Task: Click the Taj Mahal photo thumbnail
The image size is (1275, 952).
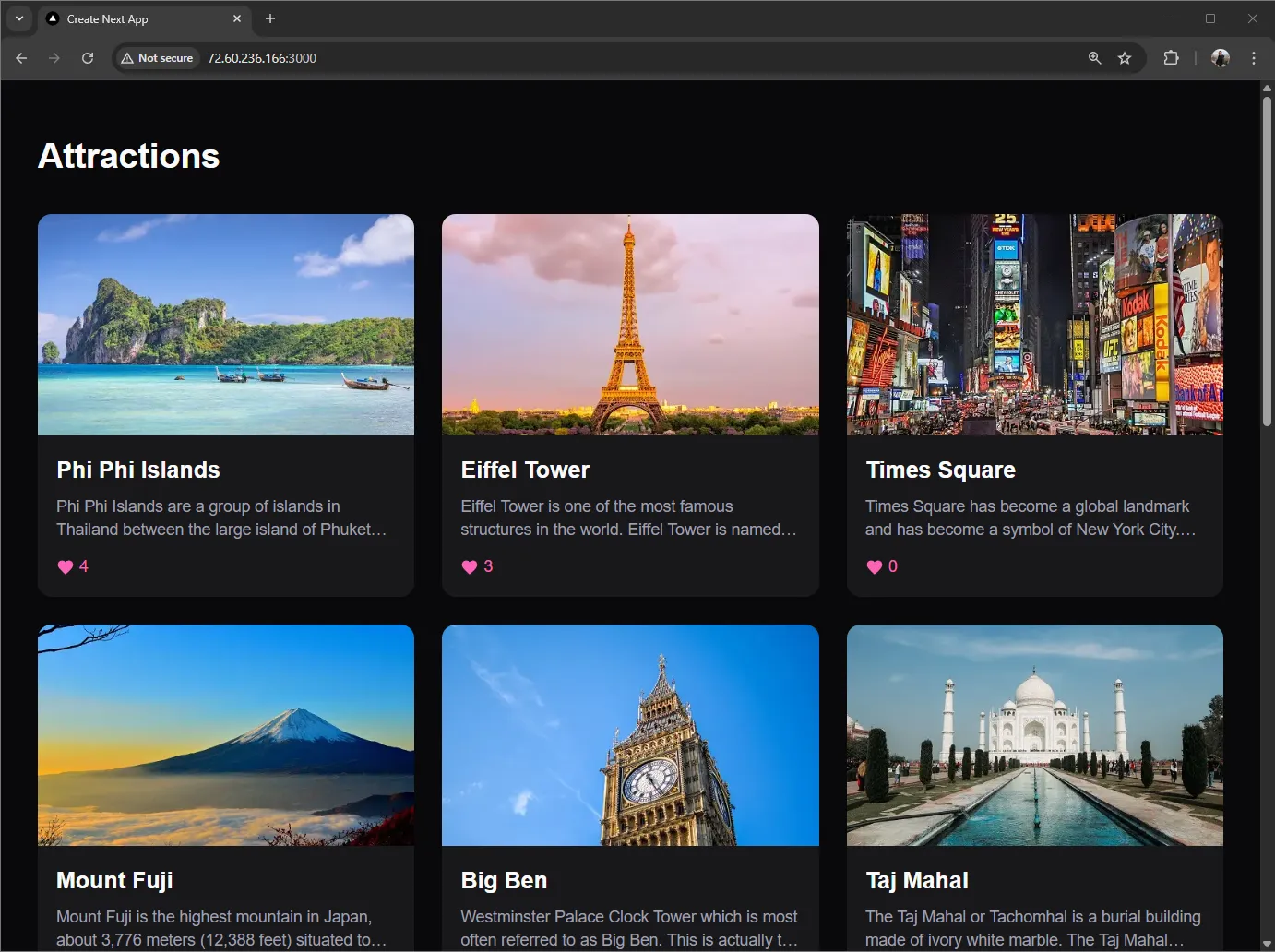Action: (x=1034, y=734)
